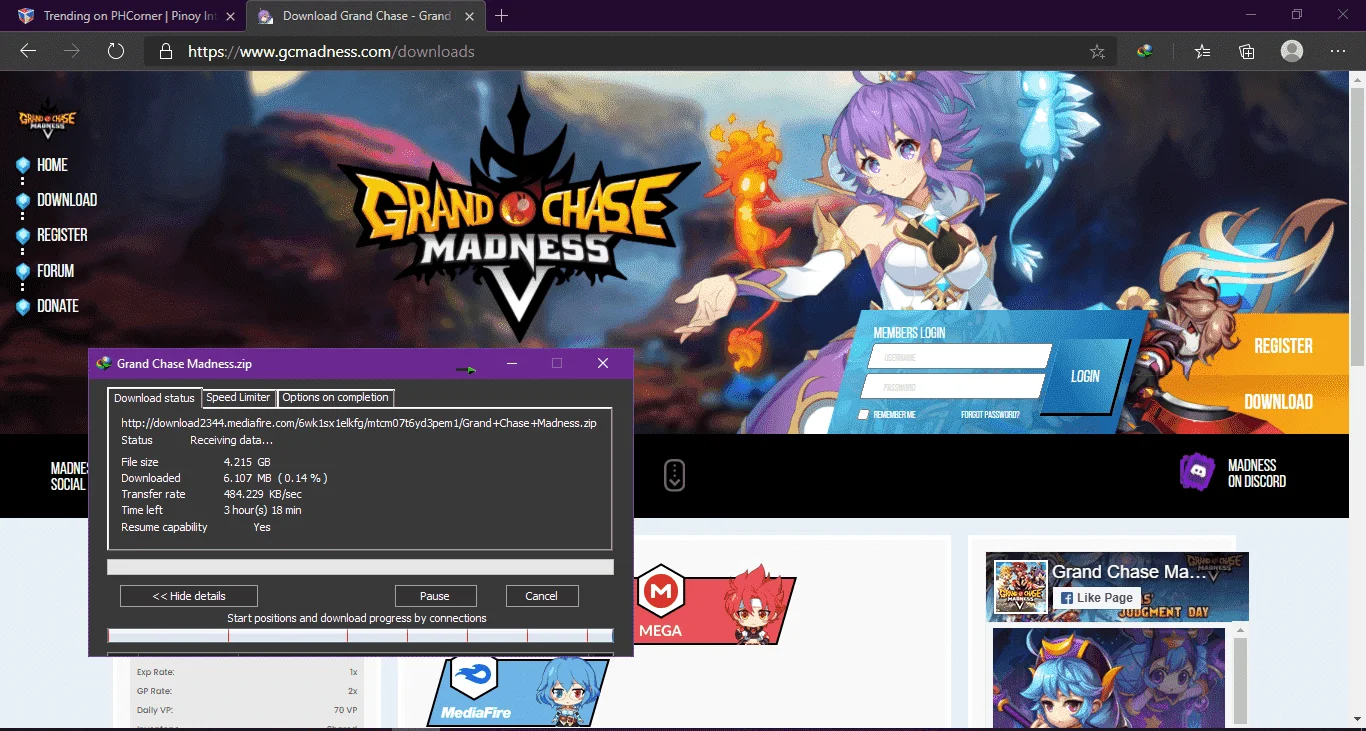
Task: Open the Grand Chase Ma... Facebook page title
Action: click(x=1129, y=572)
